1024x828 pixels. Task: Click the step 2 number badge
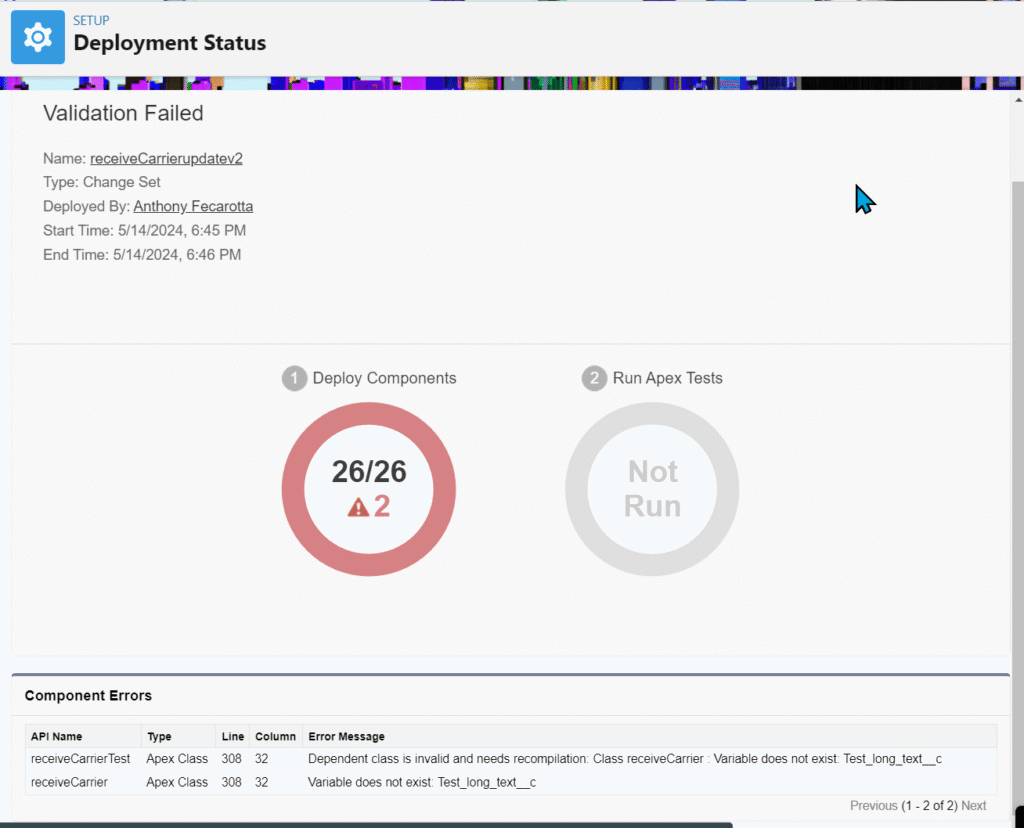point(594,379)
